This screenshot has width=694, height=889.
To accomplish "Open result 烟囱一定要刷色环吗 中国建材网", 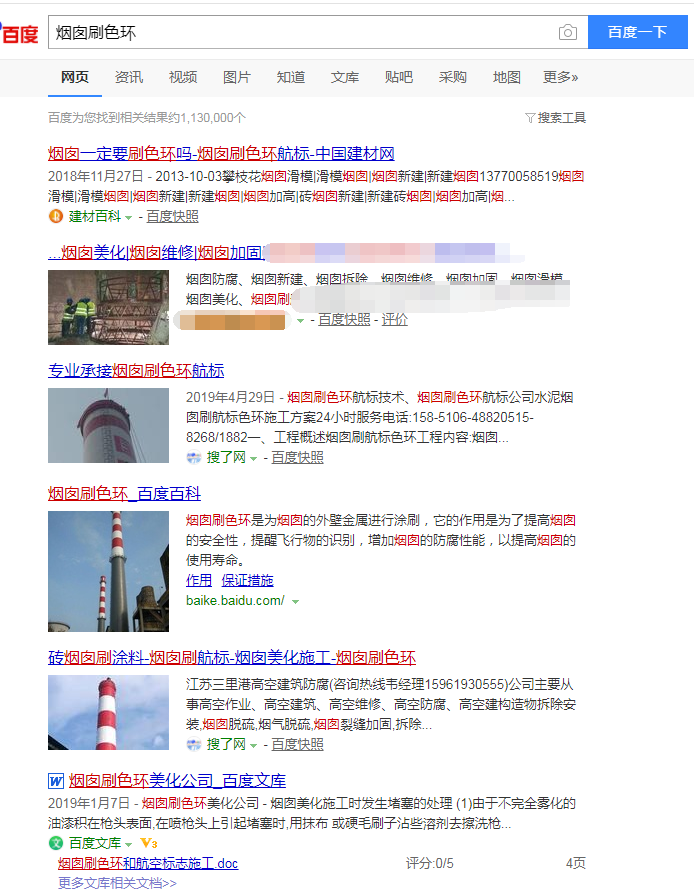I will click(221, 154).
